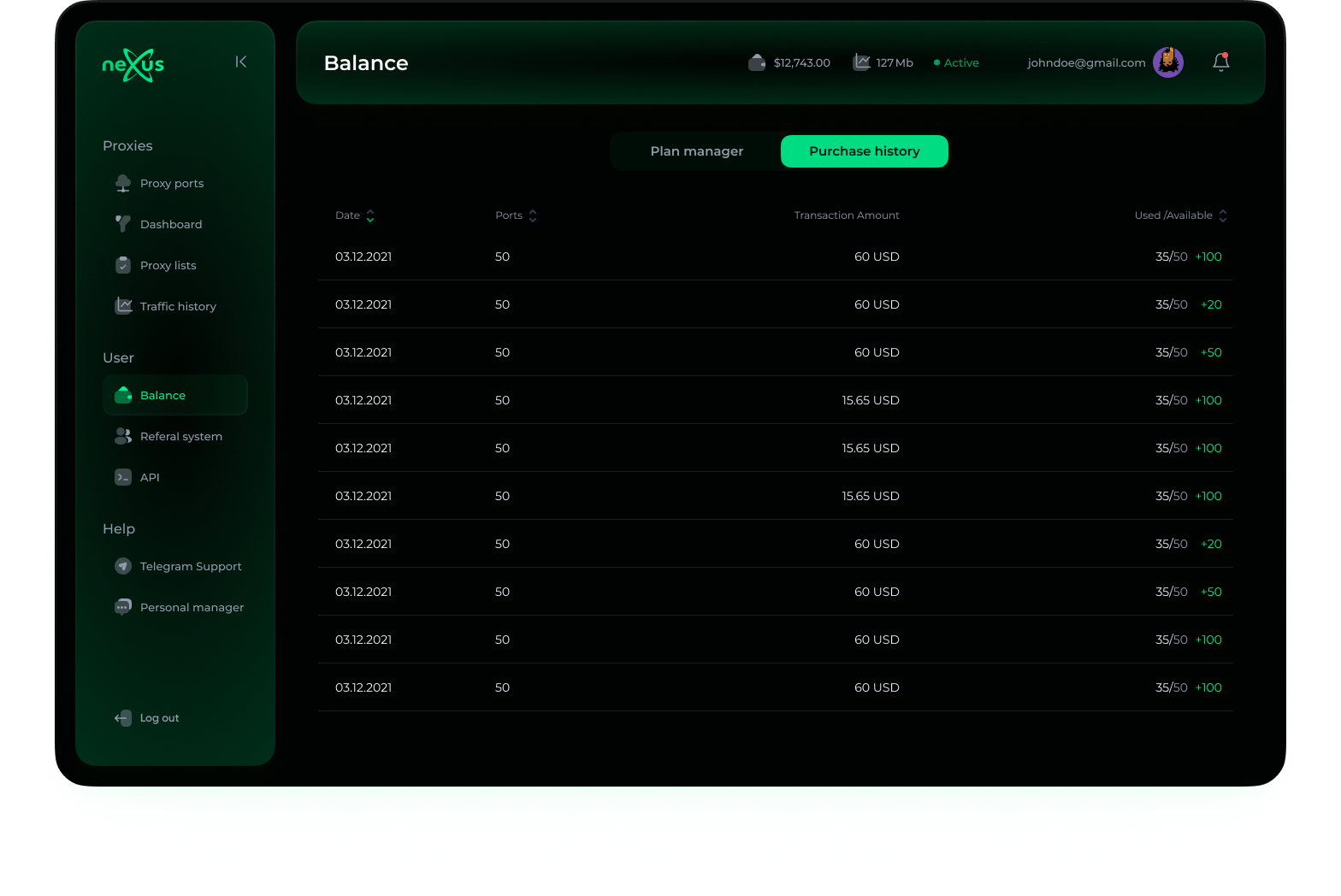Click the Log out arrow icon

pyautogui.click(x=123, y=718)
